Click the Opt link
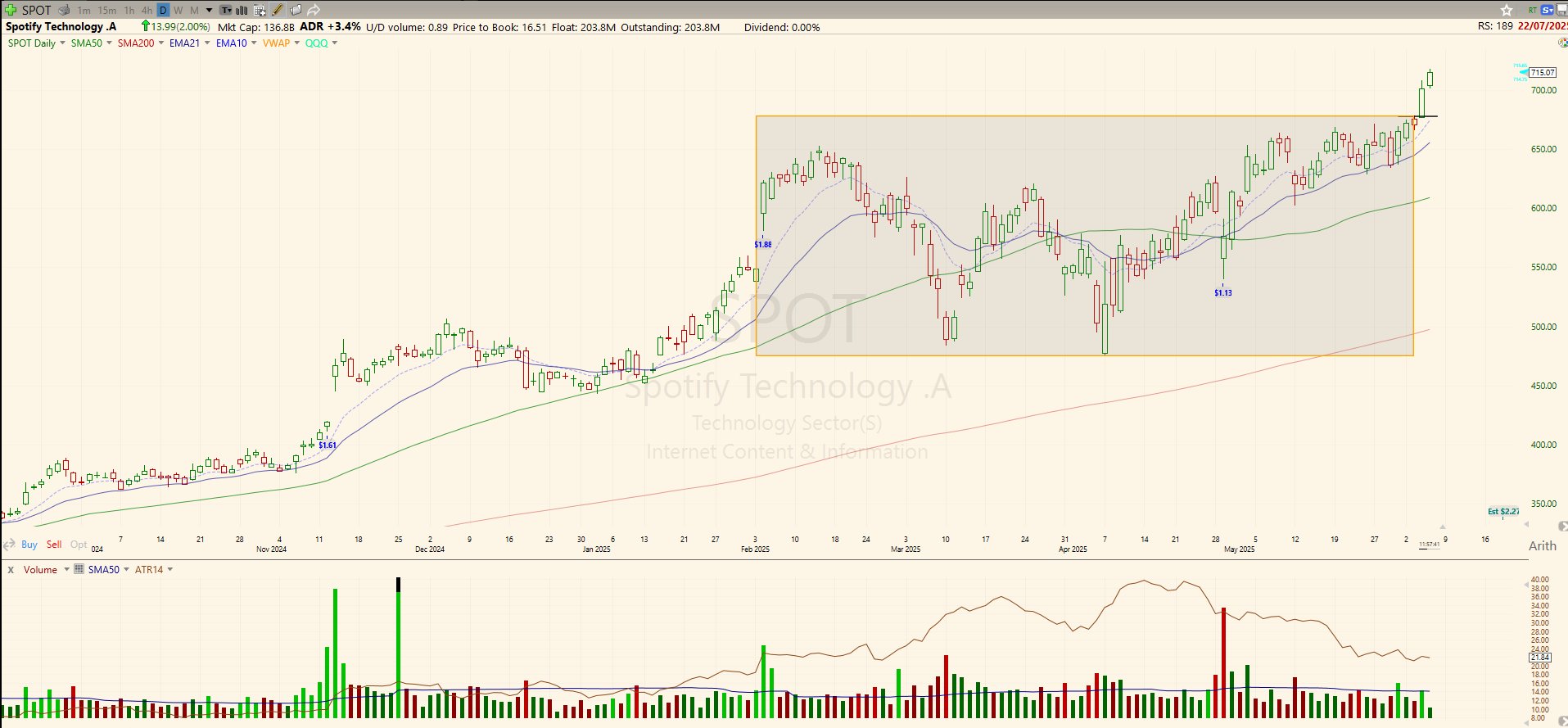Image resolution: width=1568 pixels, height=728 pixels. click(79, 545)
